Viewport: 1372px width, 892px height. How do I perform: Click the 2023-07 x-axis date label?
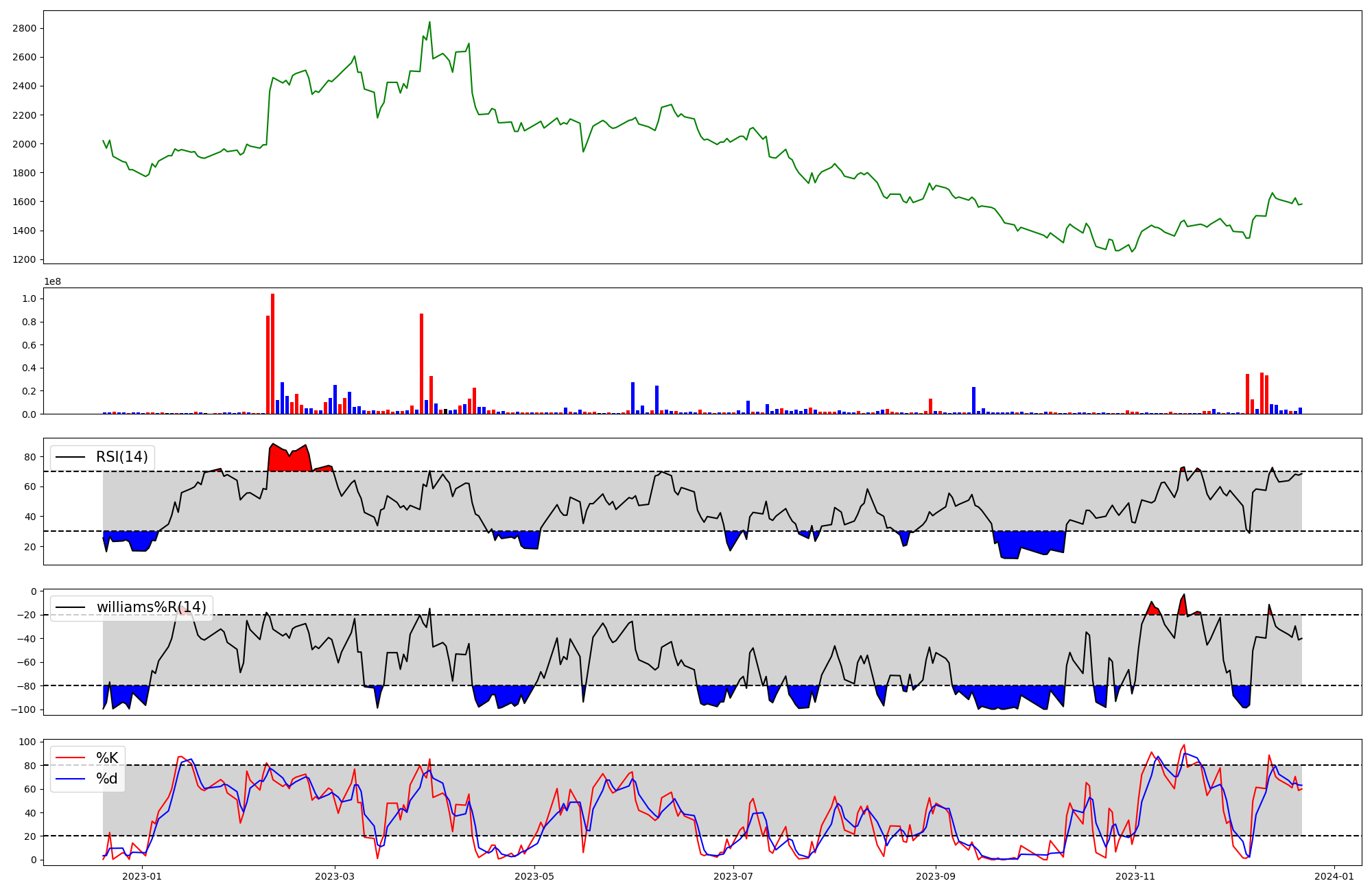point(734,876)
